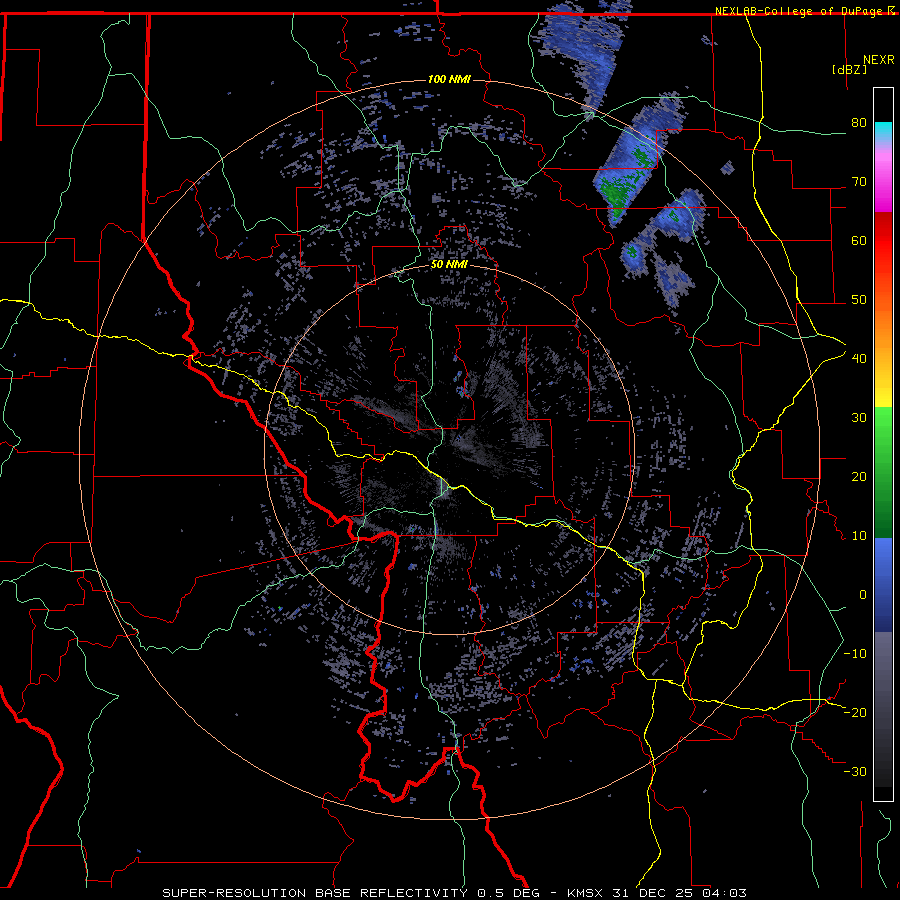The height and width of the screenshot is (900, 900).
Task: Click the 'SUPER-RESOLUTION BASE REFLECTIVITY 0.5 DEG' caption
Action: tap(351, 893)
